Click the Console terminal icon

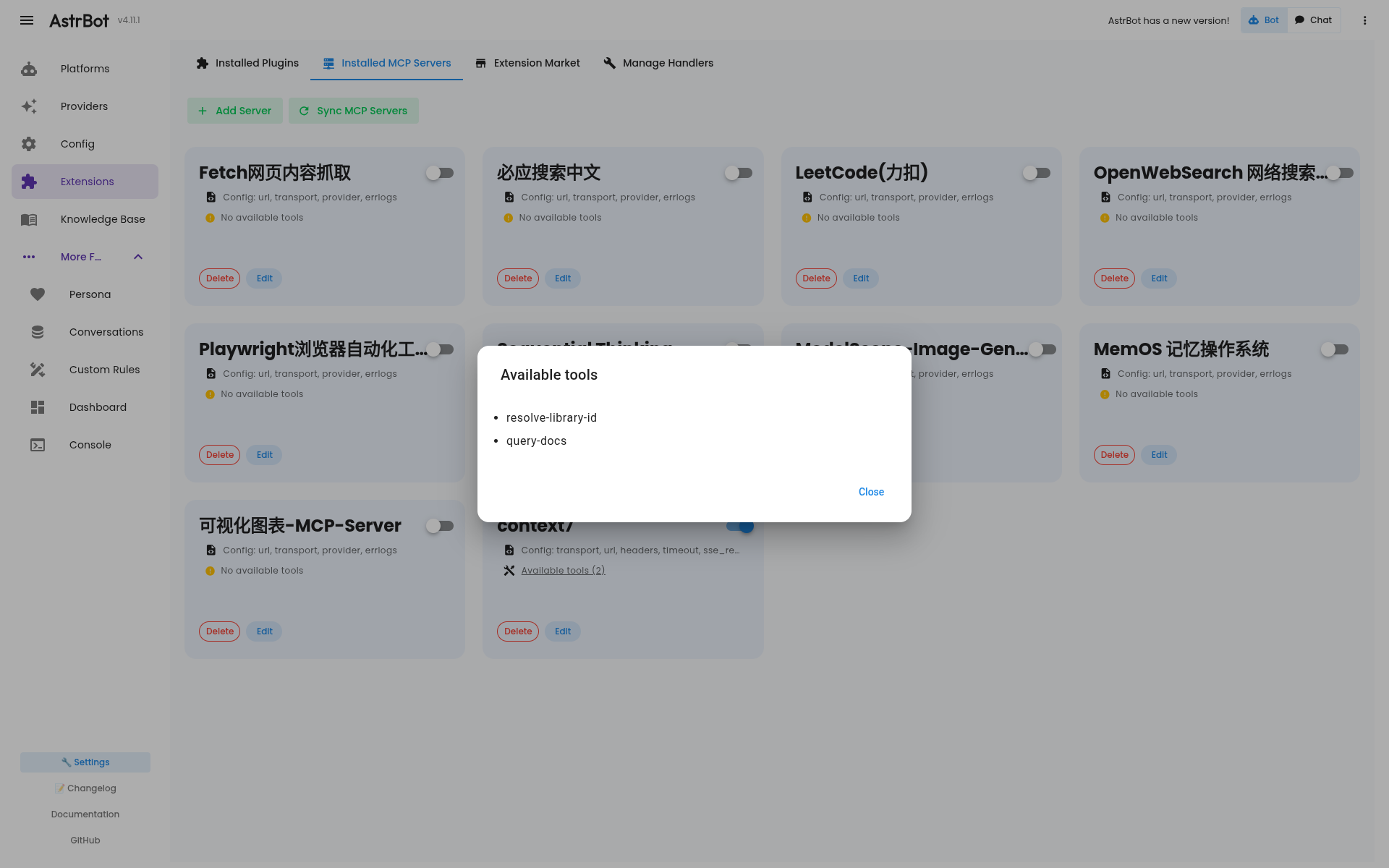[38, 445]
